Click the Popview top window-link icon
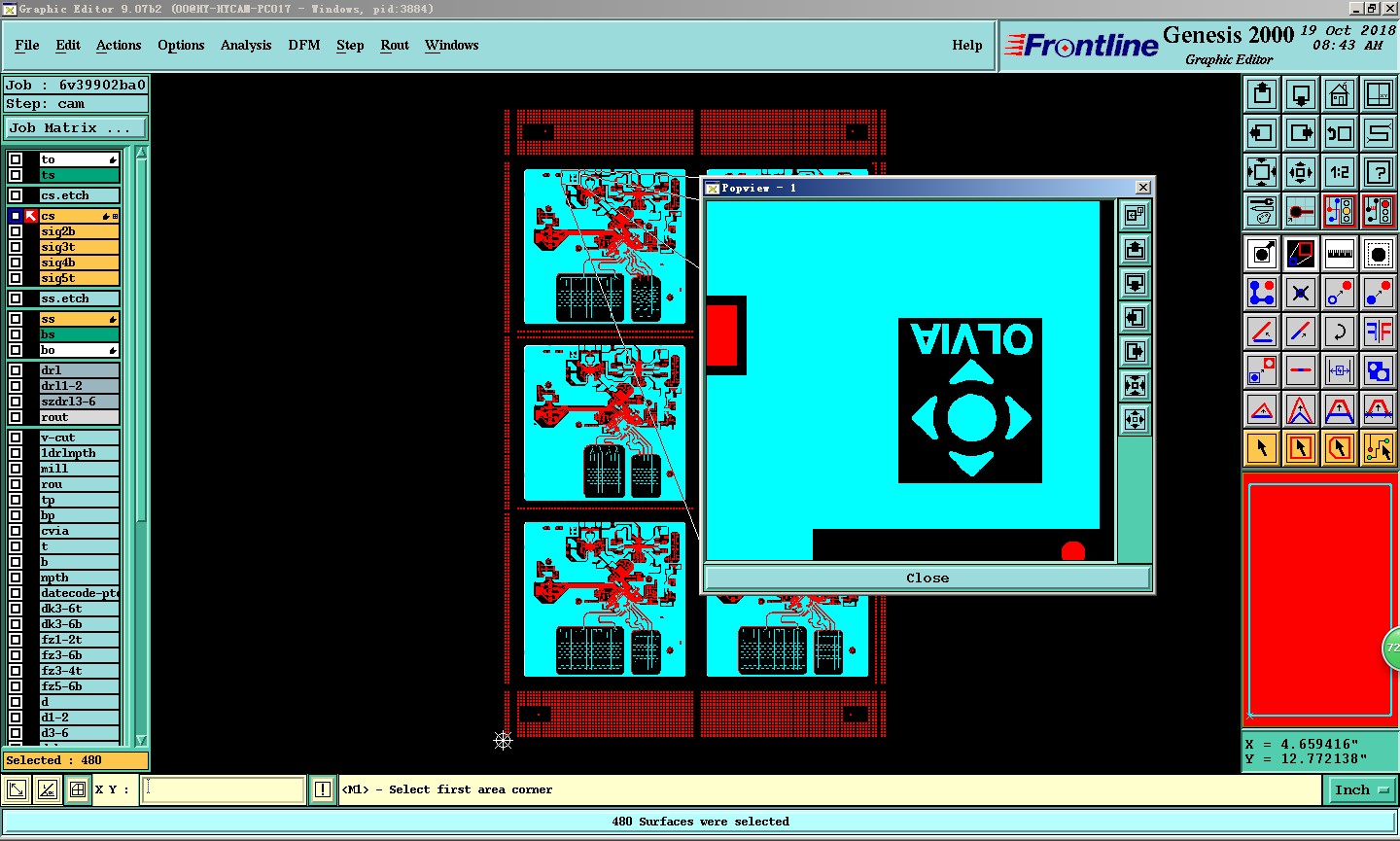 tap(1135, 216)
